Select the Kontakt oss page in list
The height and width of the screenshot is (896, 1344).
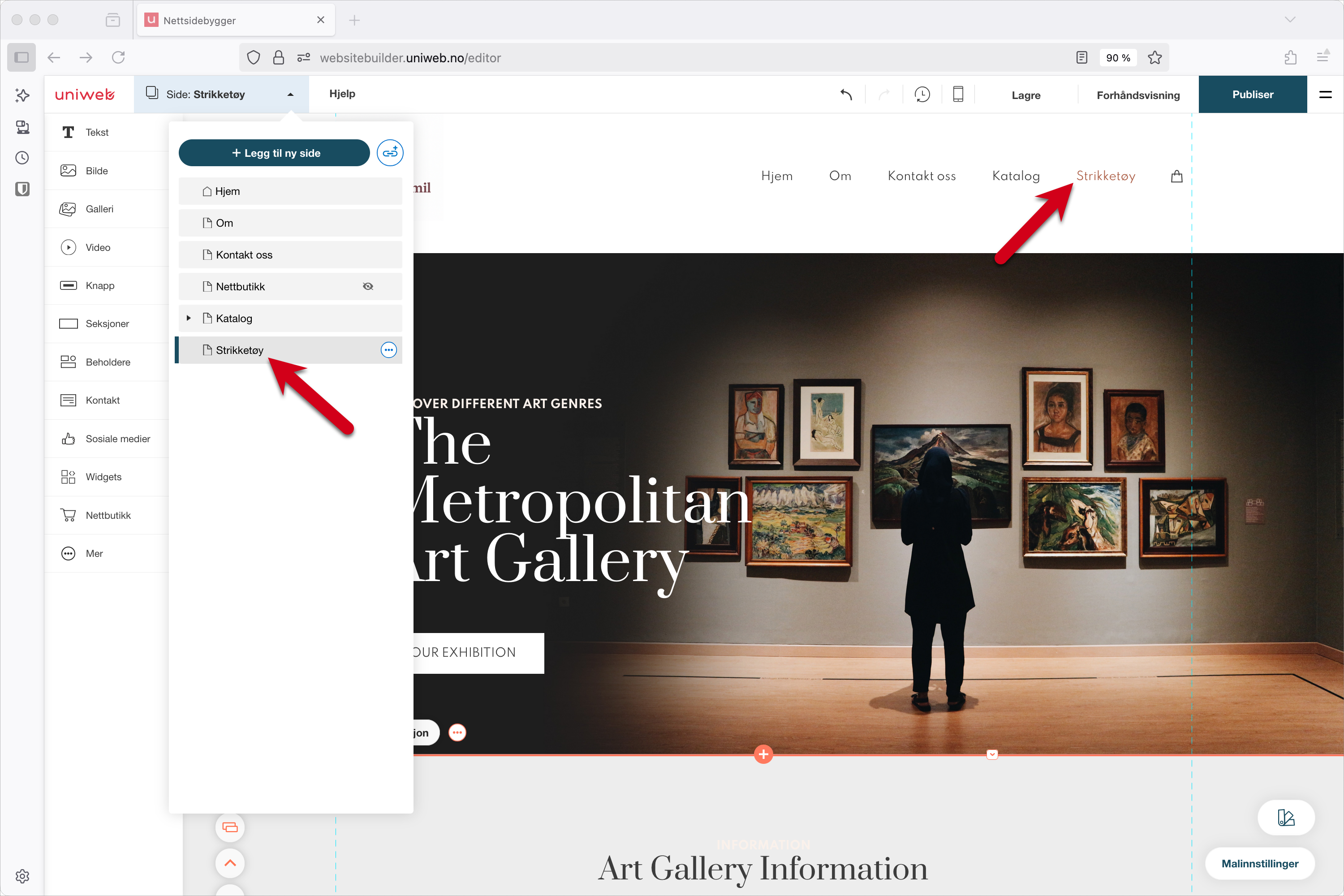(290, 255)
